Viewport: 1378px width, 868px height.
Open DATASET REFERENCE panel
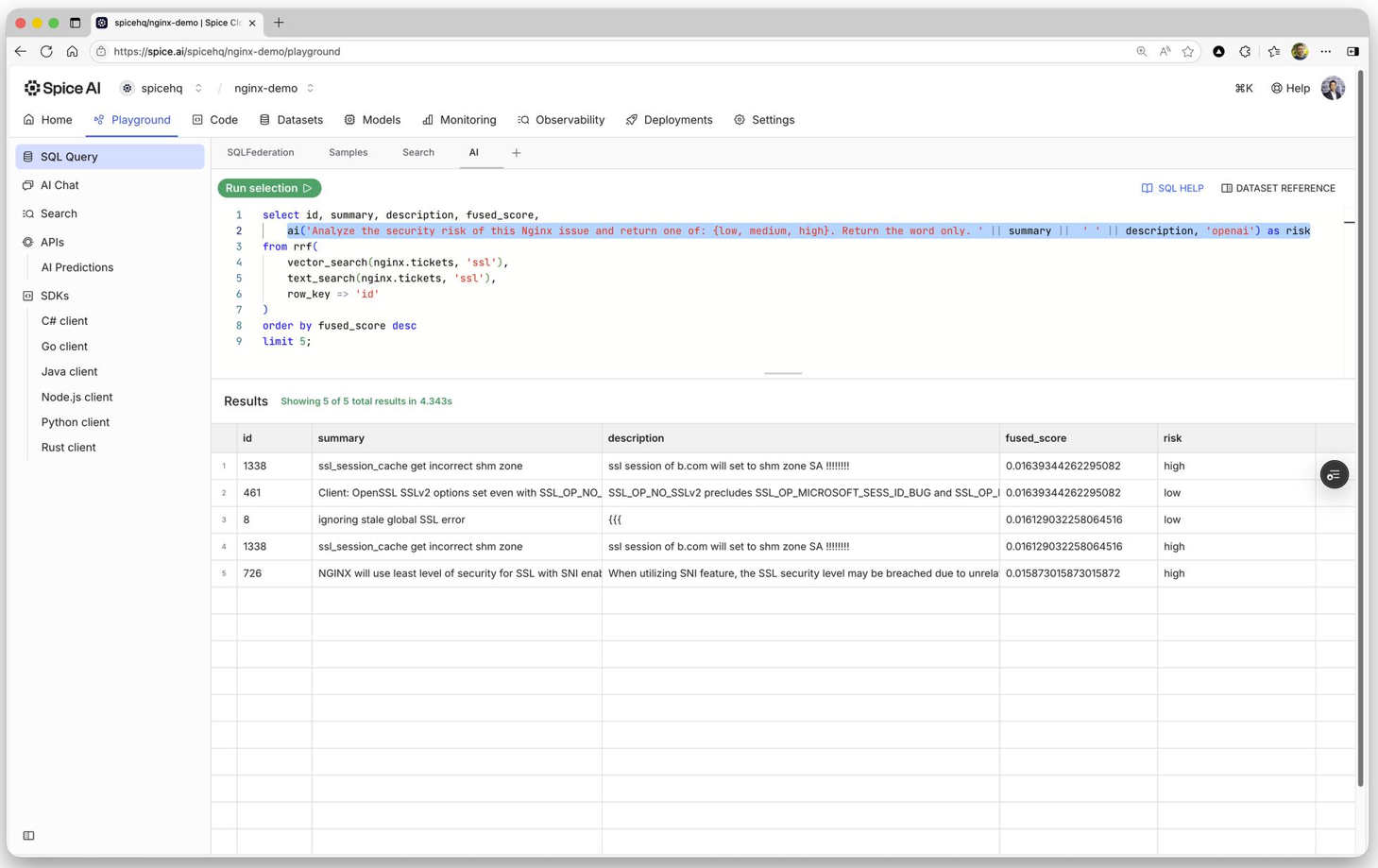tap(1278, 188)
